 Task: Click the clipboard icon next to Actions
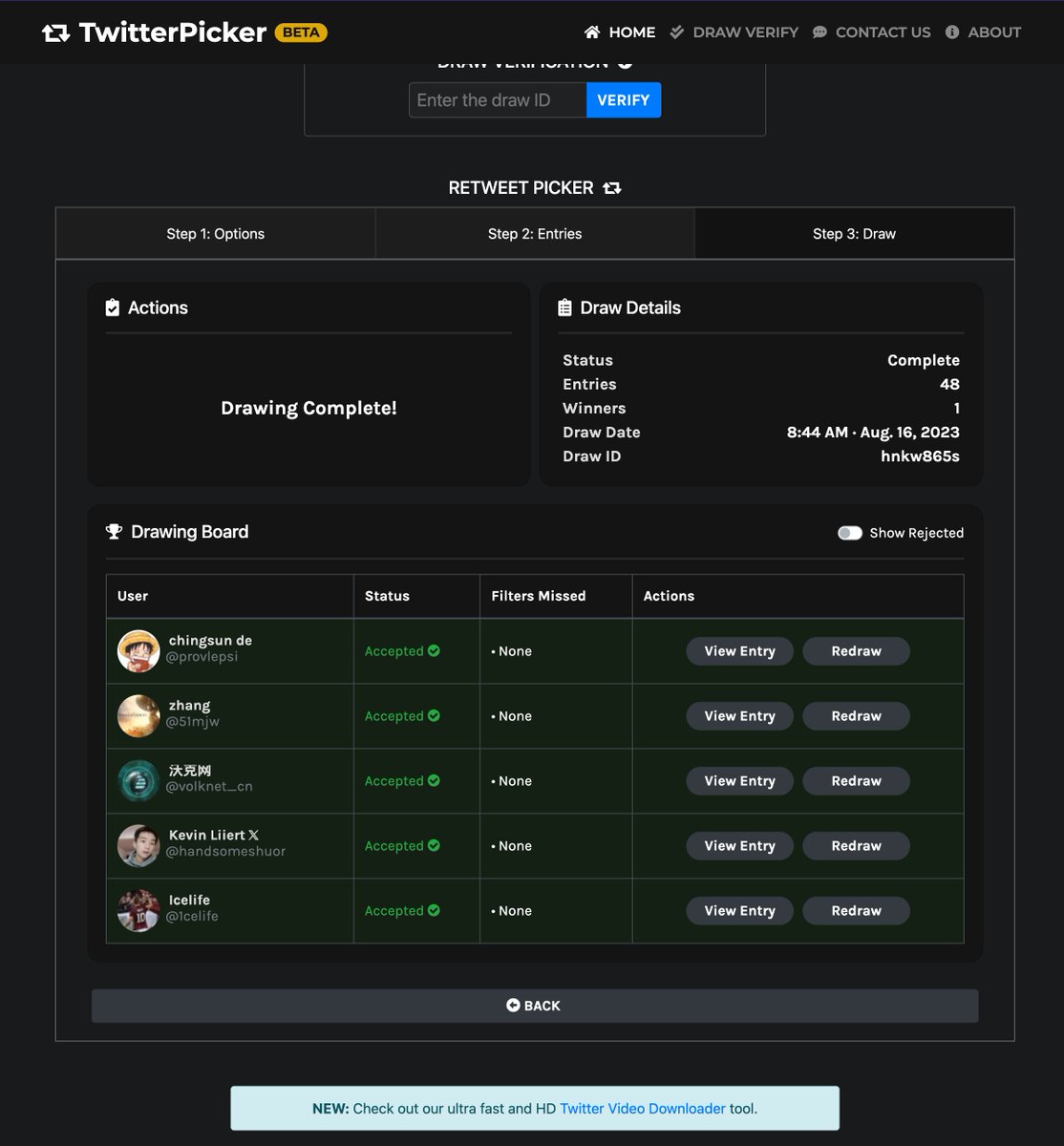tap(113, 308)
